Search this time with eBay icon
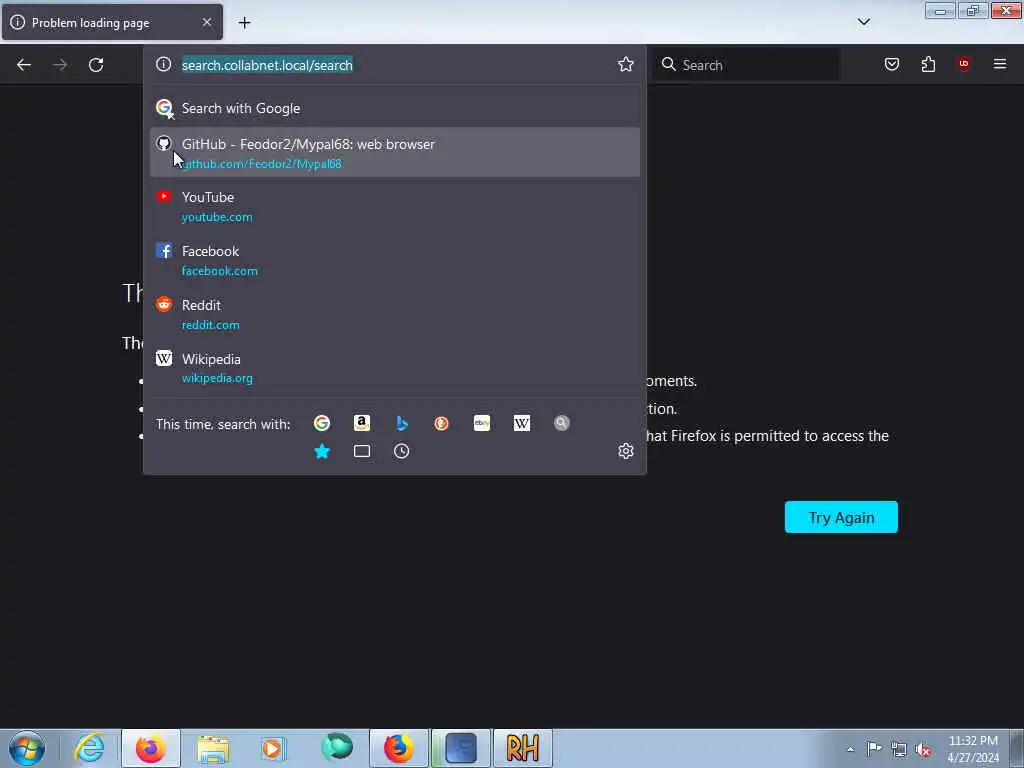Viewport: 1024px width, 768px height. point(481,423)
